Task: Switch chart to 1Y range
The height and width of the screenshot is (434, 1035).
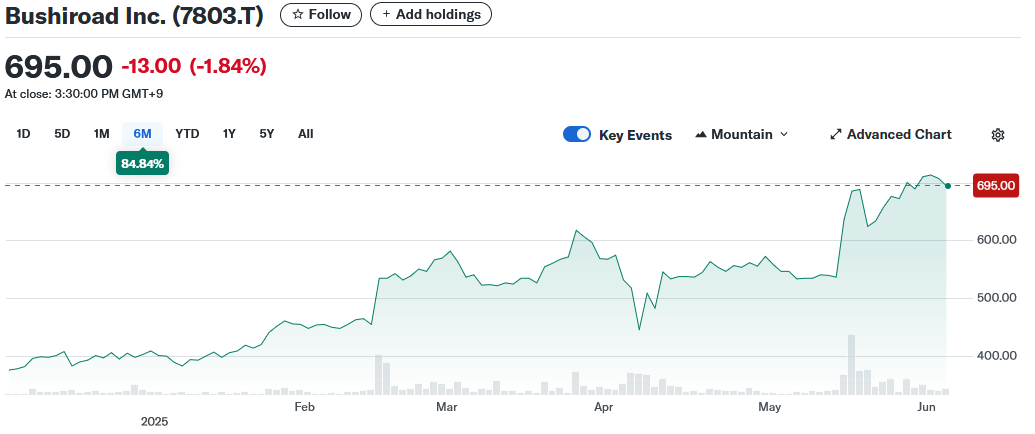Action: [229, 134]
